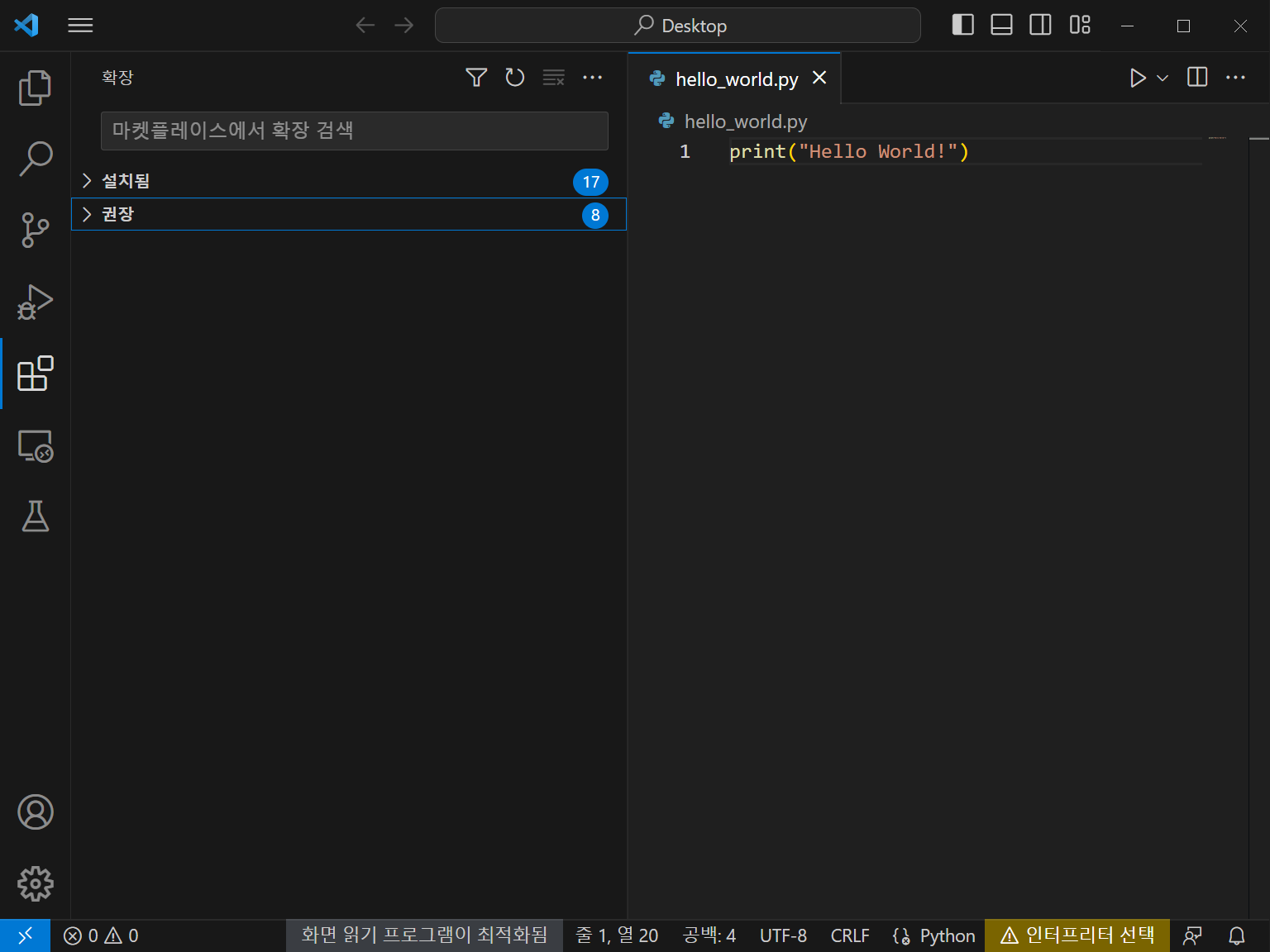Open the Accounts menu

pyautogui.click(x=35, y=812)
